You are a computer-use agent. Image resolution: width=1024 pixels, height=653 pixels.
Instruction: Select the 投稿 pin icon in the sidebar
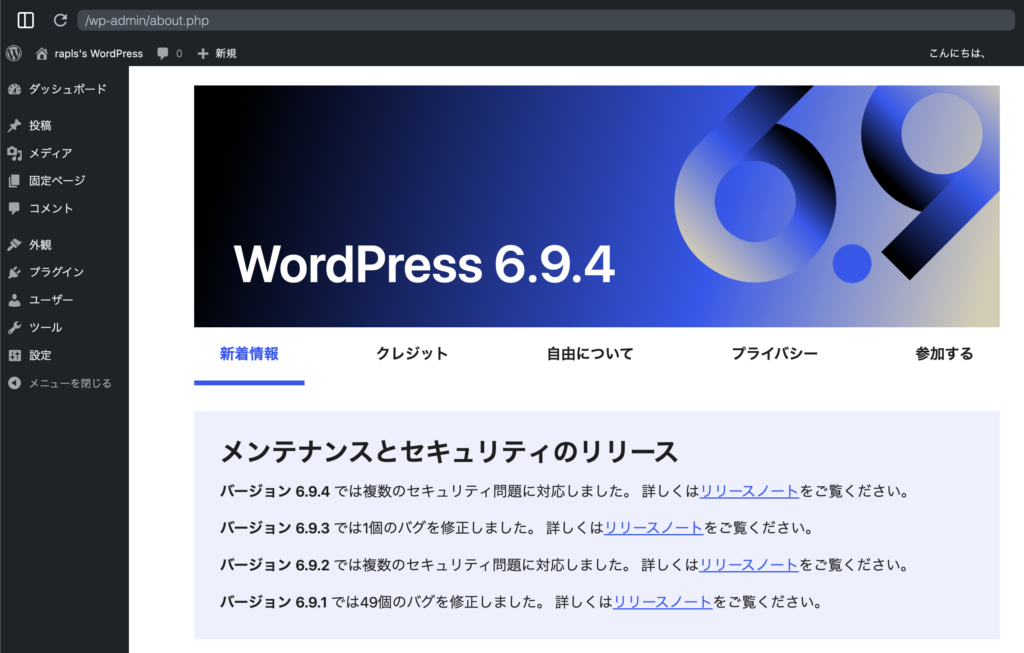click(x=14, y=125)
